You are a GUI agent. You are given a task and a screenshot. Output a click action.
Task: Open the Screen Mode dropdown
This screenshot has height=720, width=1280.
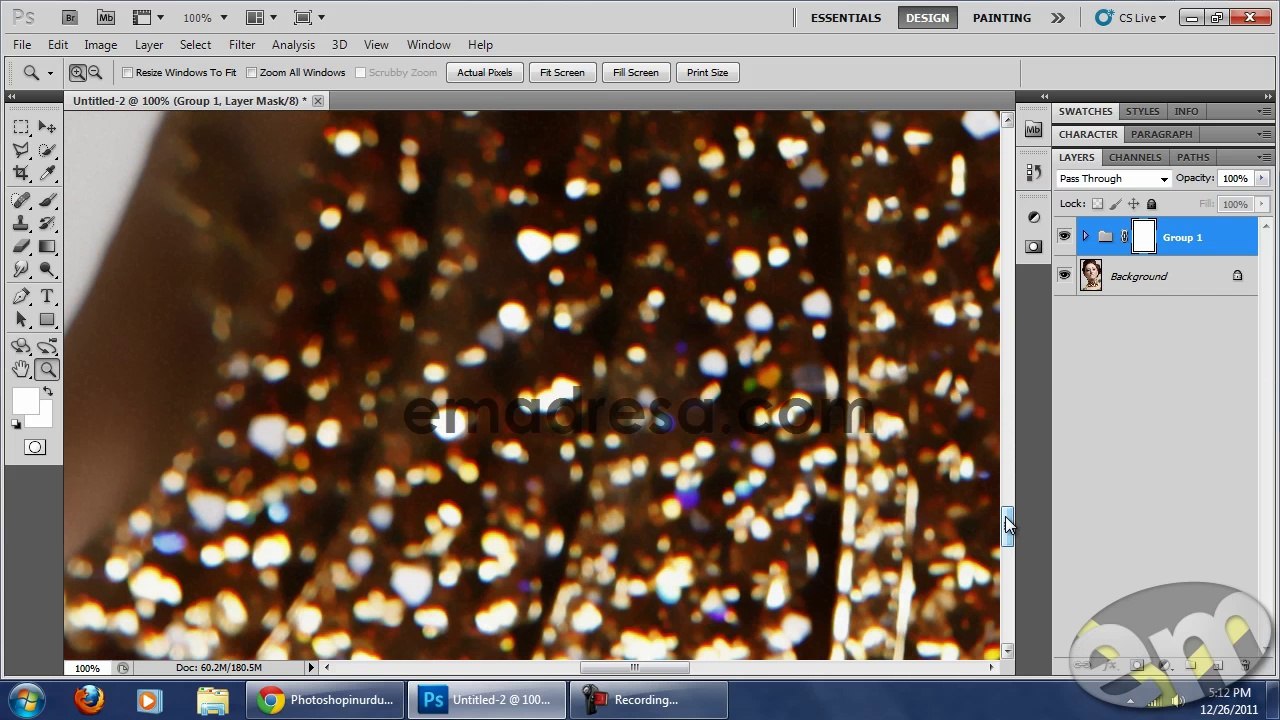(x=308, y=17)
